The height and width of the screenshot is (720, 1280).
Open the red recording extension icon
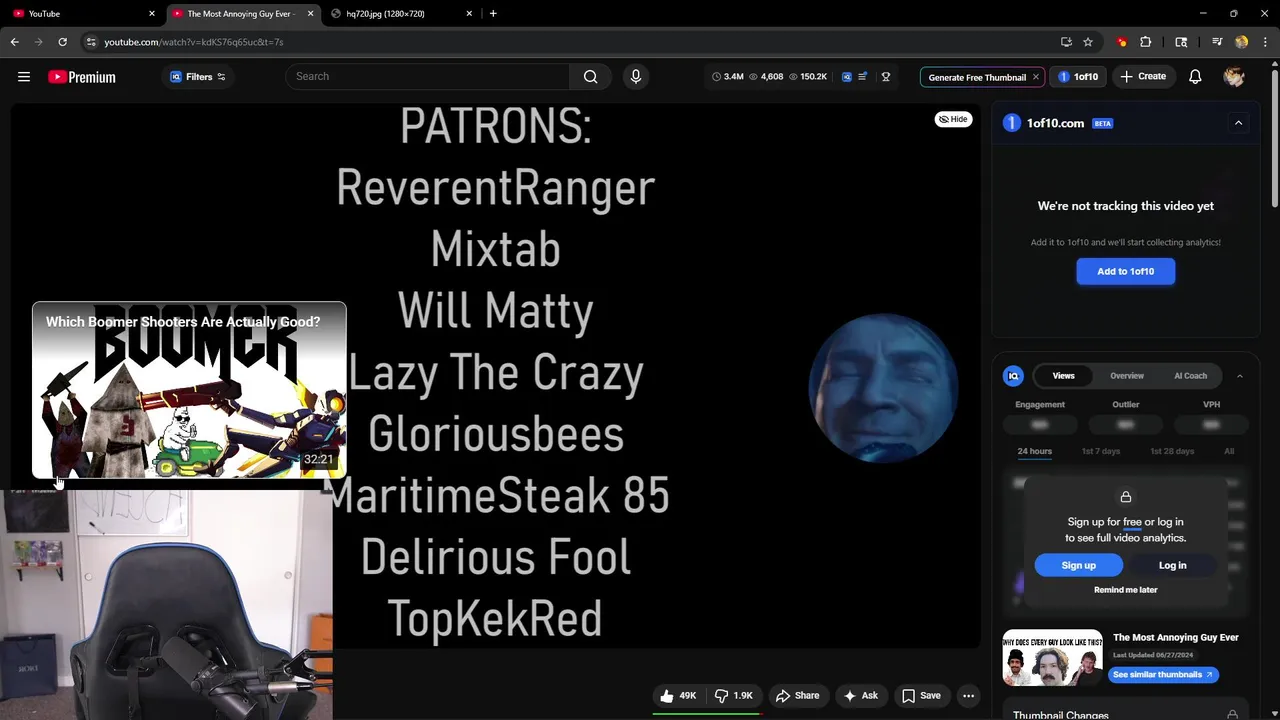[1122, 42]
